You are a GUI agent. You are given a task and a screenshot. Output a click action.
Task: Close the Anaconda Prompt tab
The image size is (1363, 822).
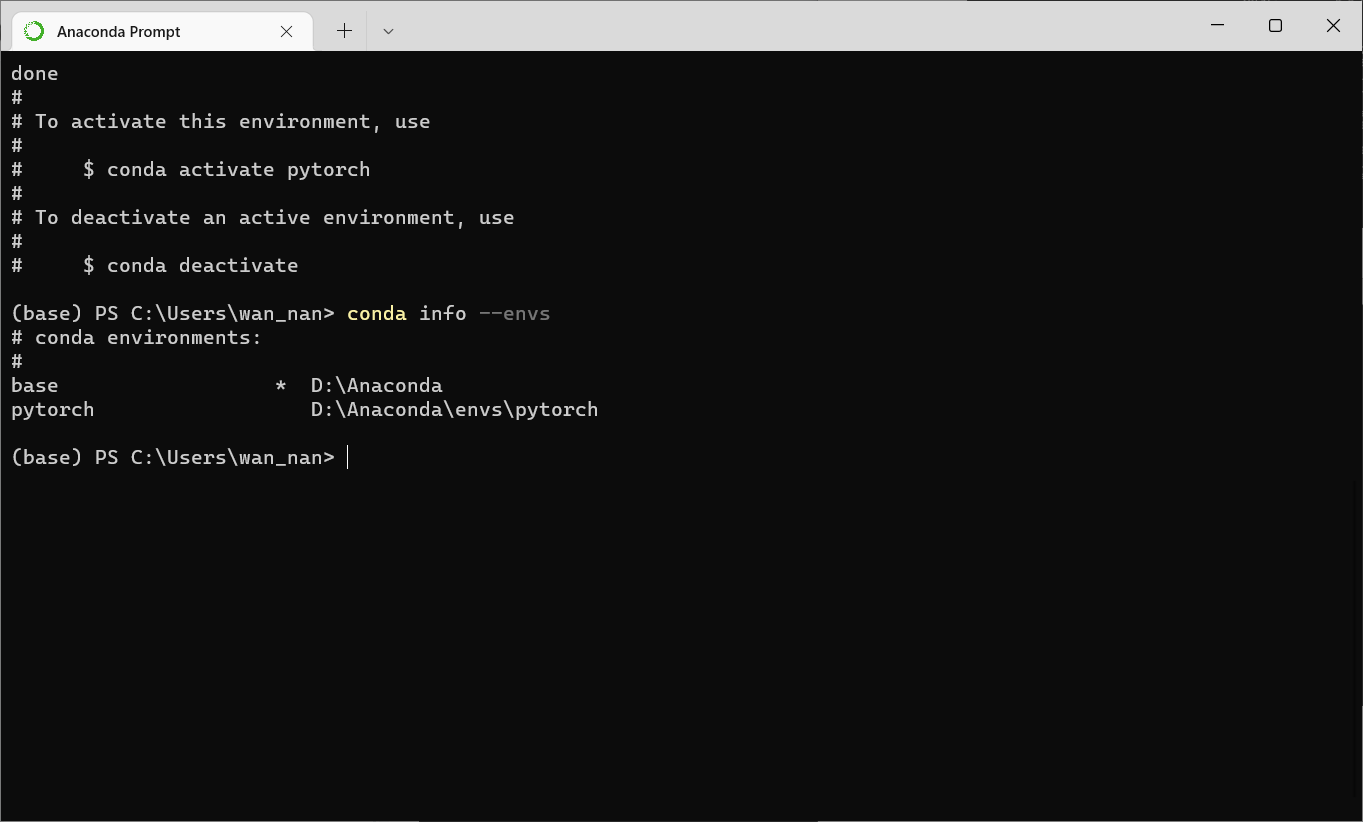coord(287,31)
